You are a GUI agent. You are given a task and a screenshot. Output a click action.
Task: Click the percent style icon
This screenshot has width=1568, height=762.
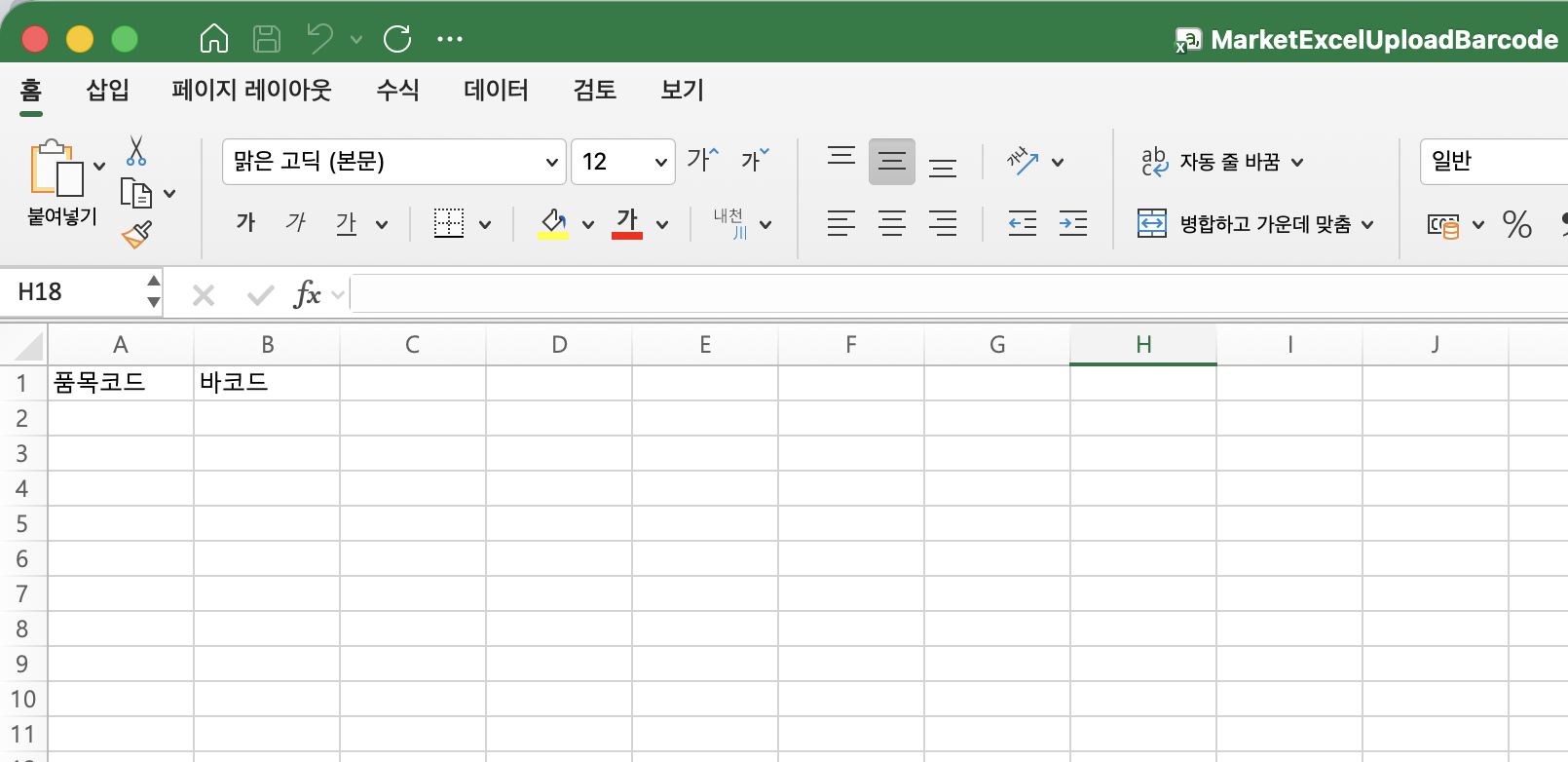click(x=1516, y=224)
